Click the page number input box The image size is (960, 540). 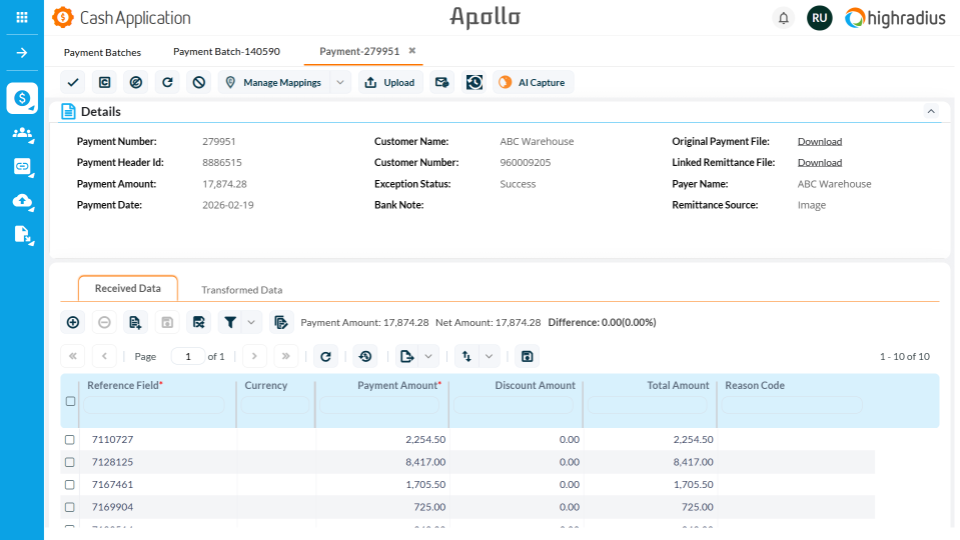(187, 356)
